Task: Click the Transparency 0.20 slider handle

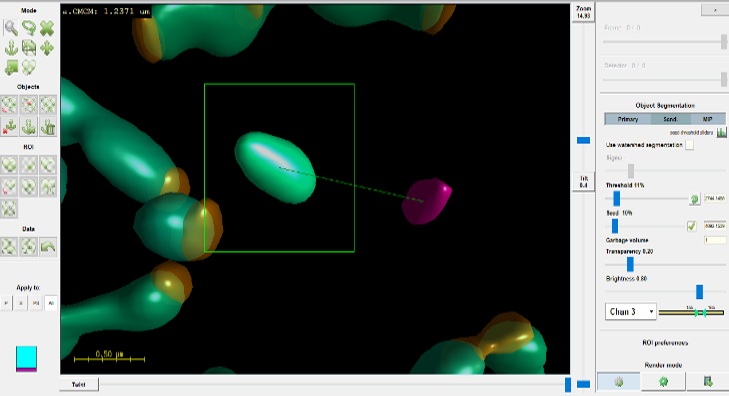Action: tap(630, 264)
